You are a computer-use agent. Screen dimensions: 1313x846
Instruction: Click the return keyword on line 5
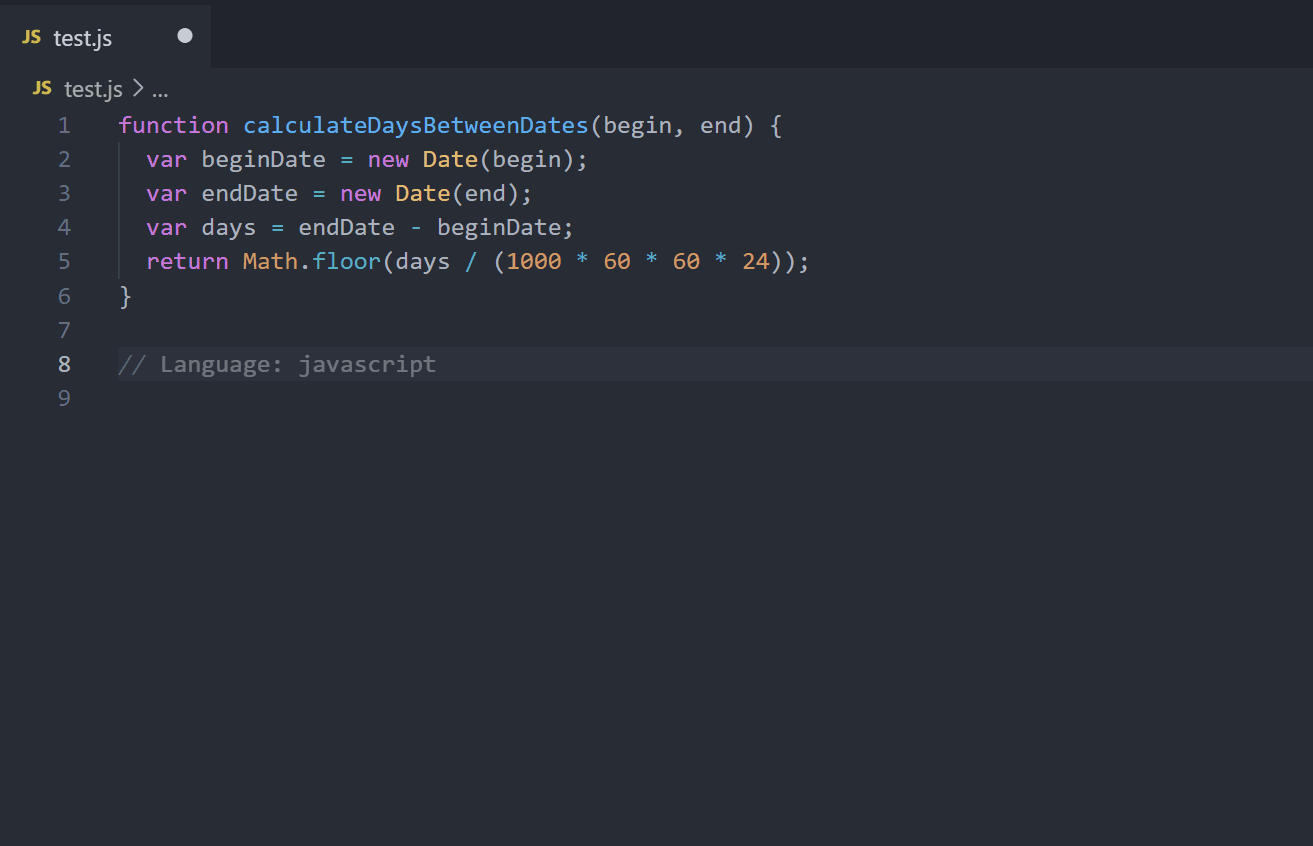tap(187, 262)
